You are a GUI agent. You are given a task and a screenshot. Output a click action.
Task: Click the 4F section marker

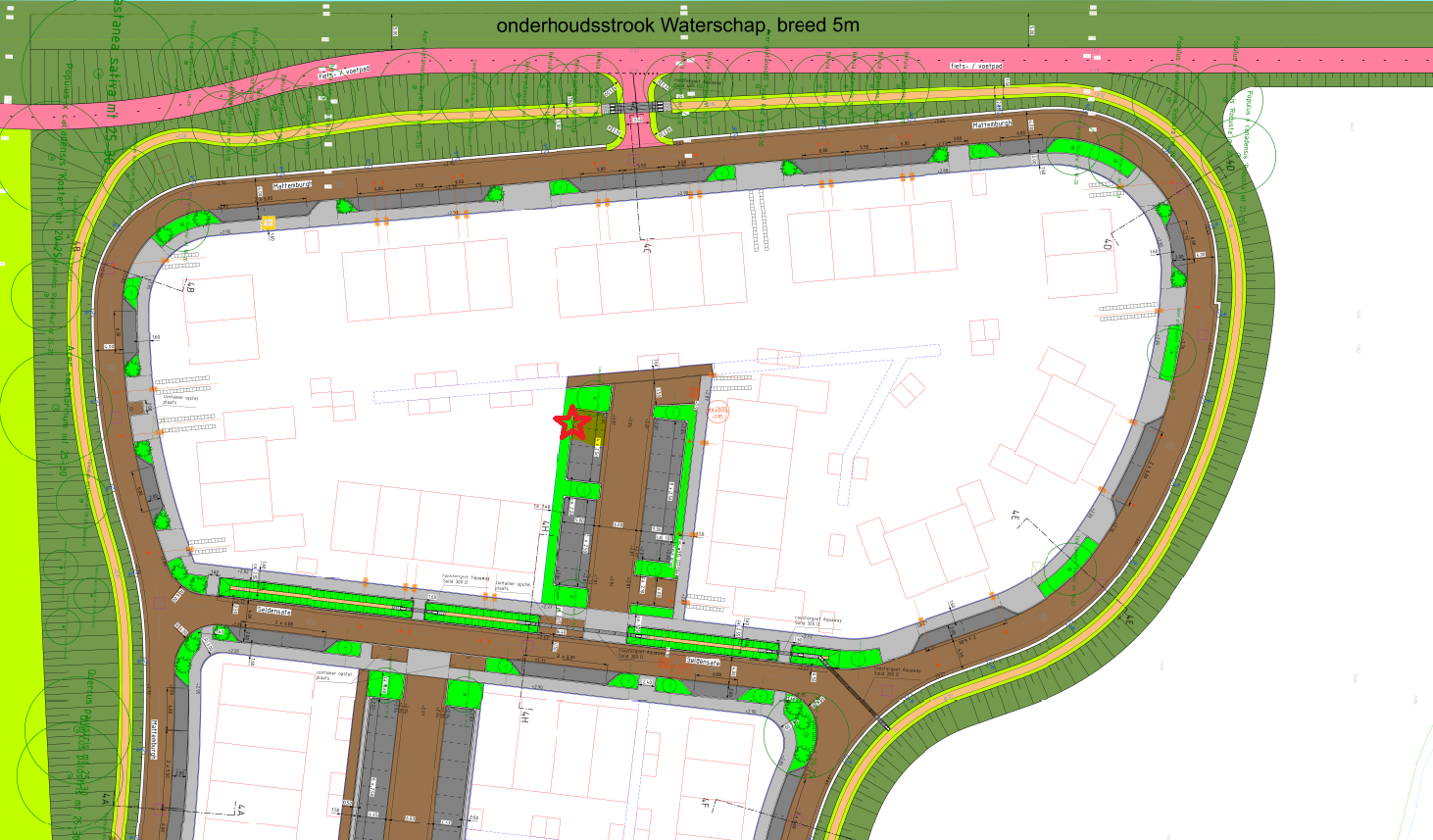(705, 805)
